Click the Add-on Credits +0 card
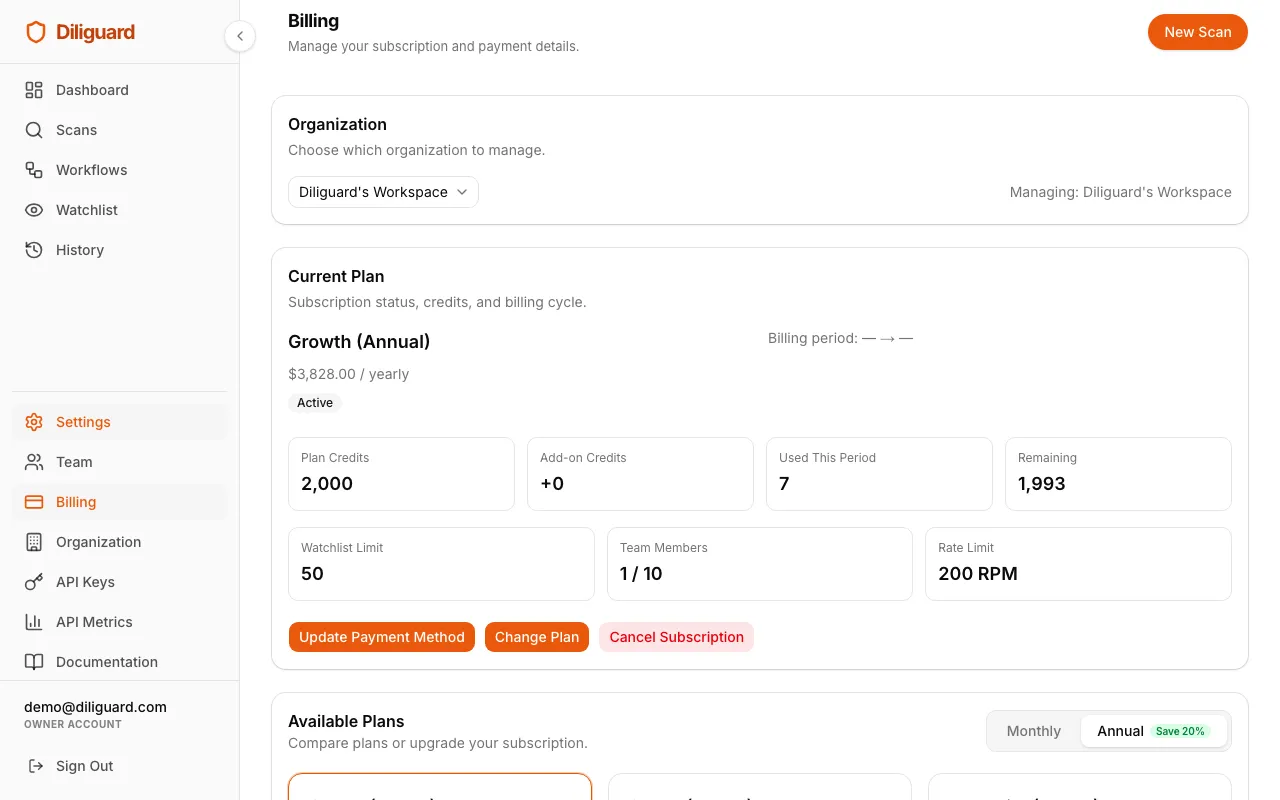1280x800 pixels. click(x=640, y=474)
